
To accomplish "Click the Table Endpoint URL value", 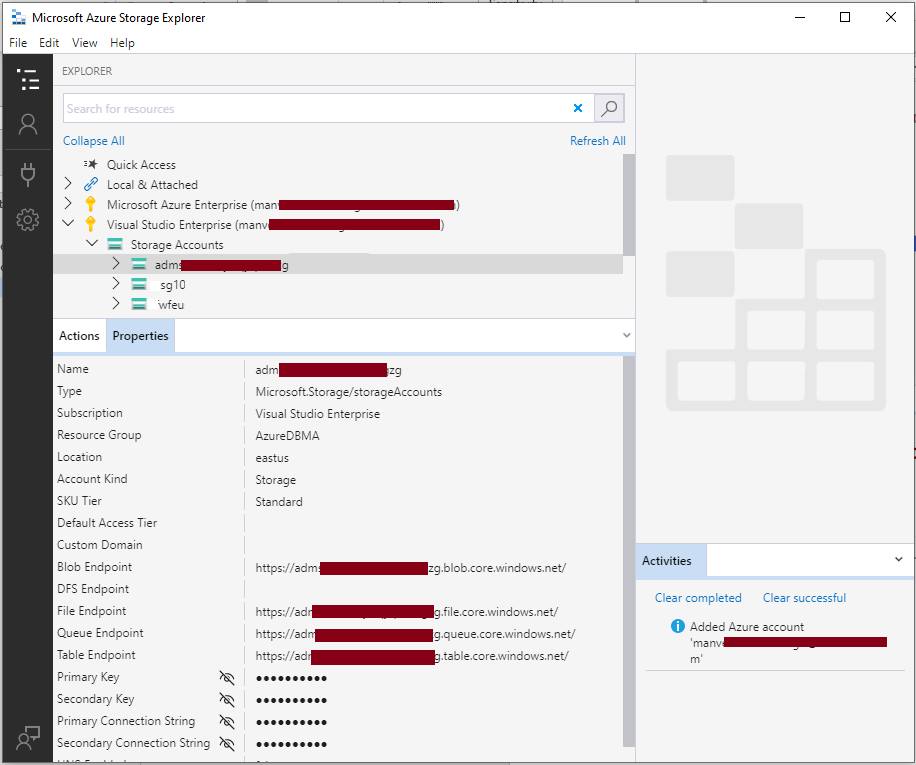I will tap(412, 656).
